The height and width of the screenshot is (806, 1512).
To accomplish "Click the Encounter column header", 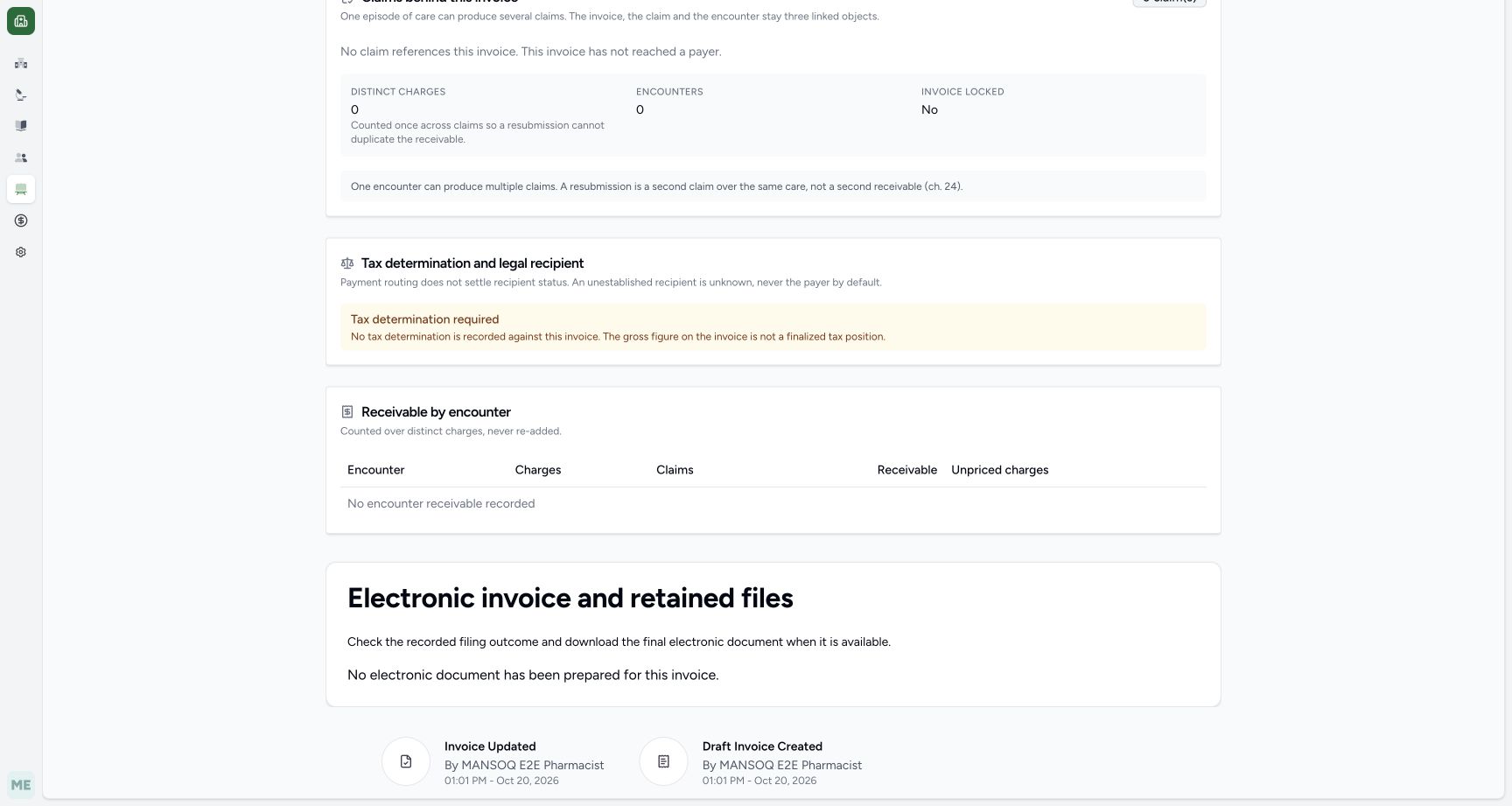I will (x=375, y=470).
